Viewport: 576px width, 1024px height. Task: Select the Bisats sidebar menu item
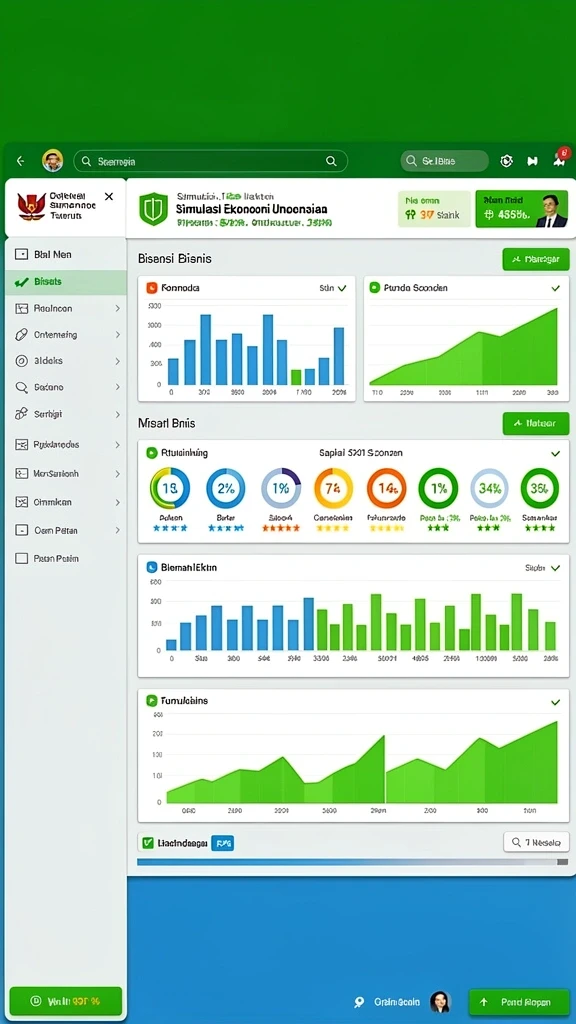pos(65,282)
